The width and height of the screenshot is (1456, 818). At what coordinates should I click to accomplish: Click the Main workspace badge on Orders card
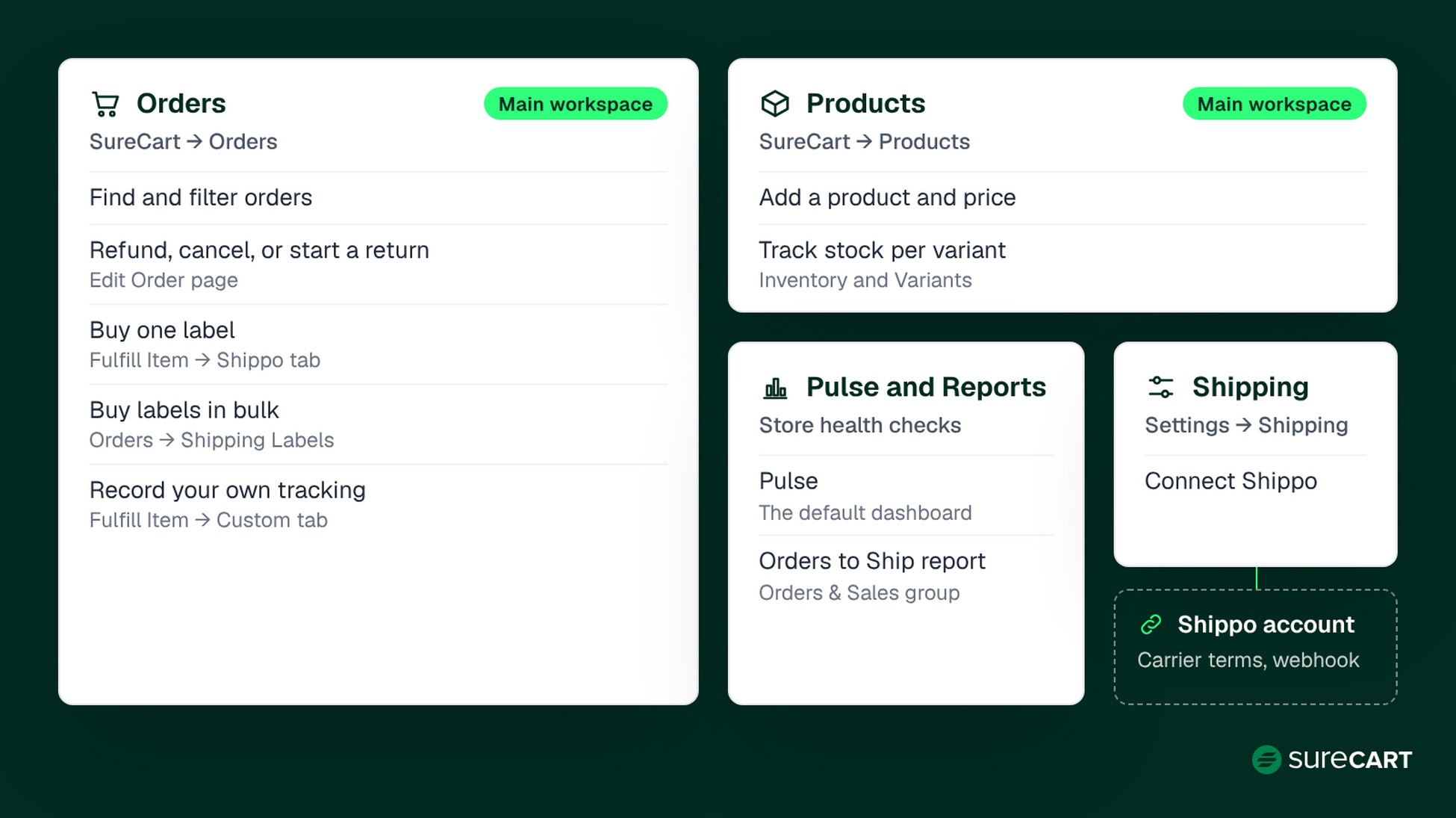click(576, 104)
